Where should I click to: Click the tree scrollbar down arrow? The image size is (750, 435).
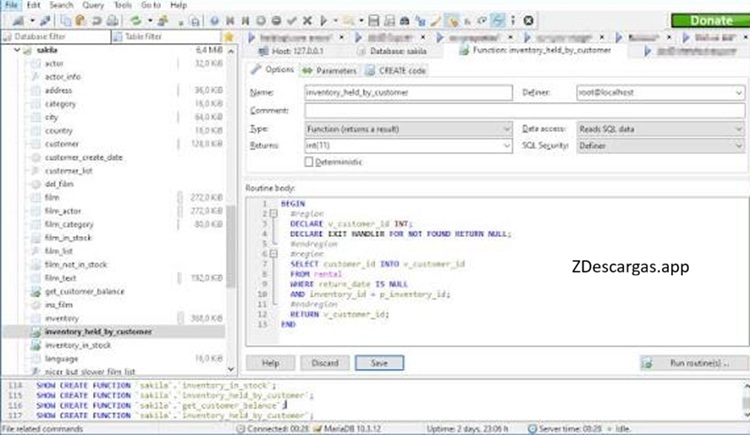tap(231, 369)
